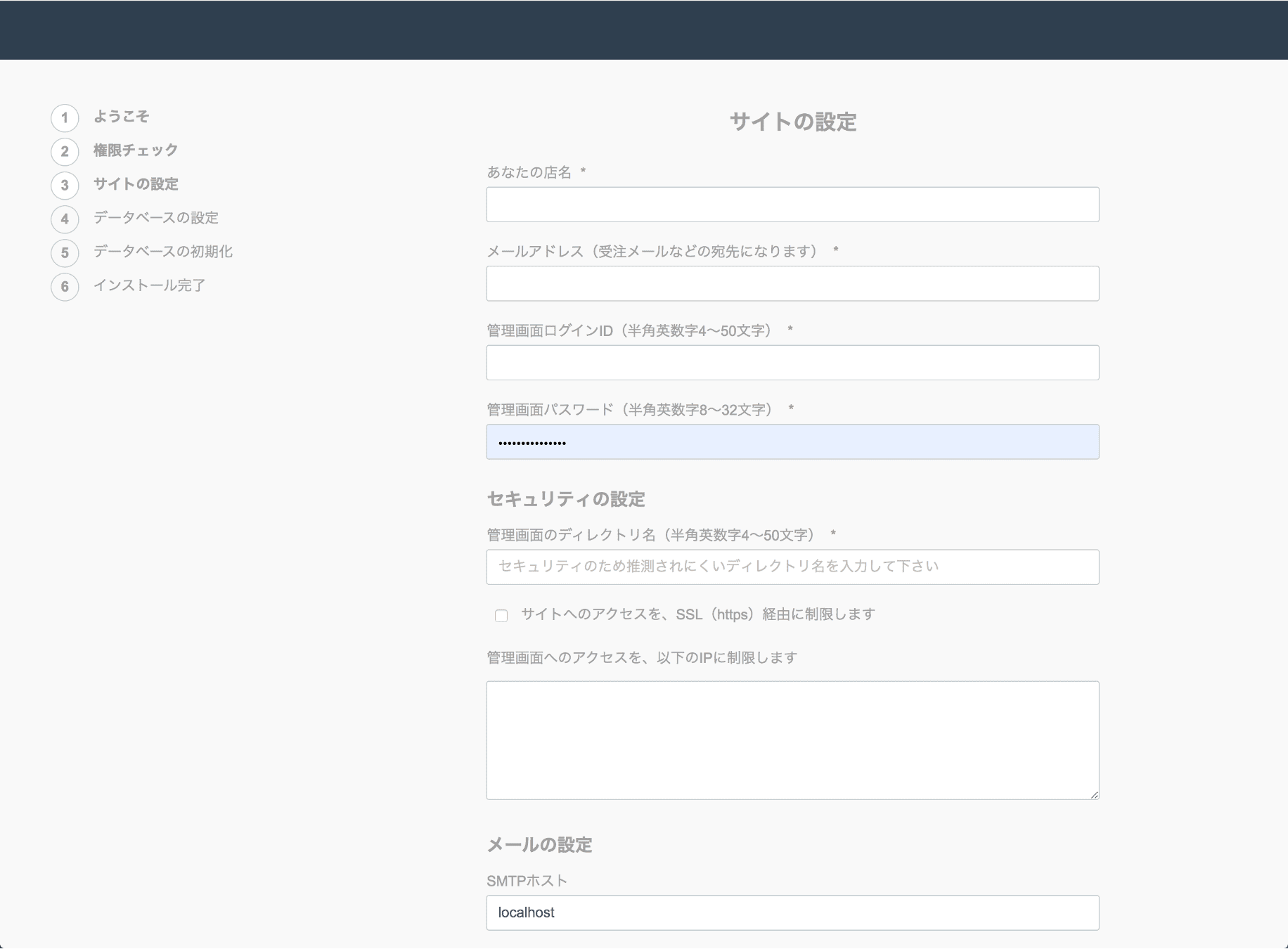Click step 6 circle icon for インストール完了
Screen dimensions: 1288x949
pos(65,286)
